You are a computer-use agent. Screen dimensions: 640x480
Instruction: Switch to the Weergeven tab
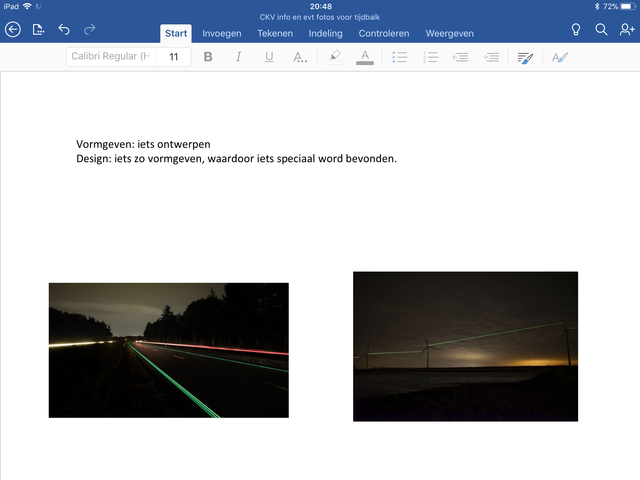click(x=449, y=33)
